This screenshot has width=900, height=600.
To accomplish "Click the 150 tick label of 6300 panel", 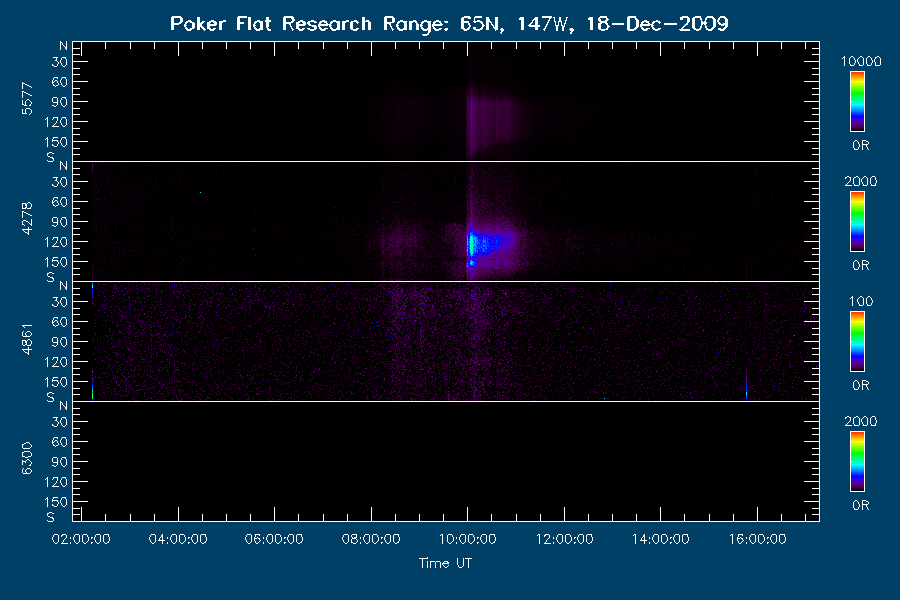I will coord(56,502).
